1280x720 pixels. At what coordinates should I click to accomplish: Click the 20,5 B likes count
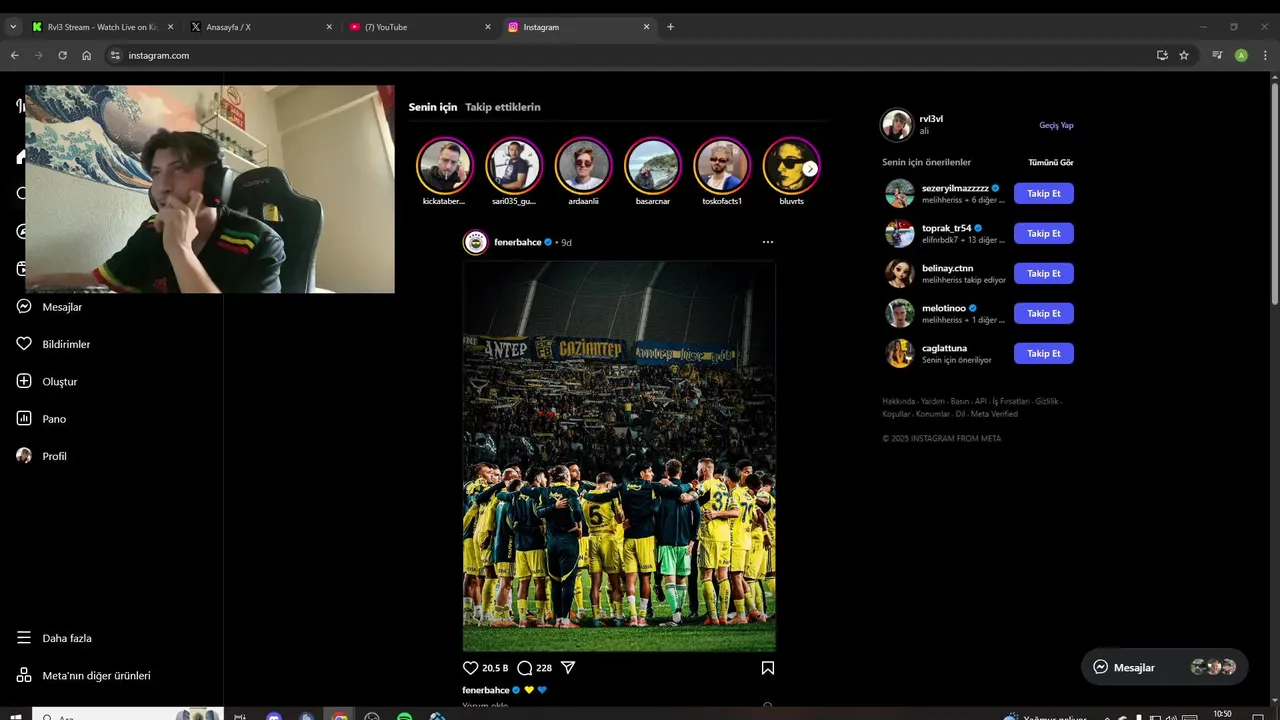click(495, 668)
